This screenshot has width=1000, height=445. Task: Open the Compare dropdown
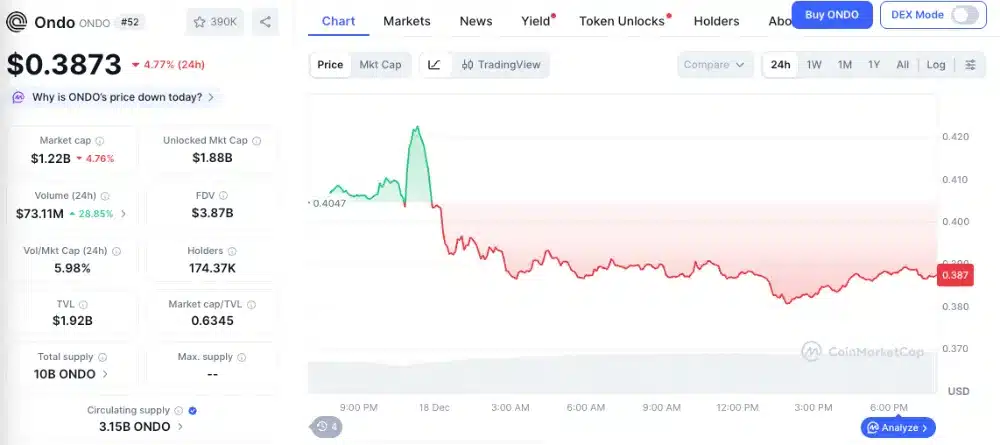tap(714, 65)
